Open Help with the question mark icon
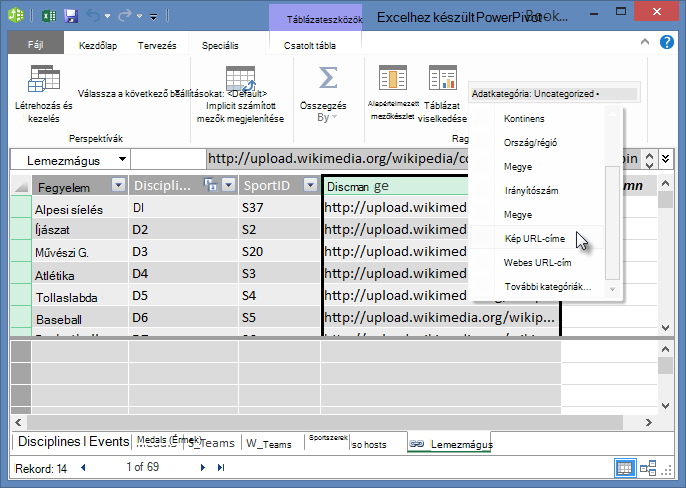Viewport: 686px width, 488px height. click(667, 42)
